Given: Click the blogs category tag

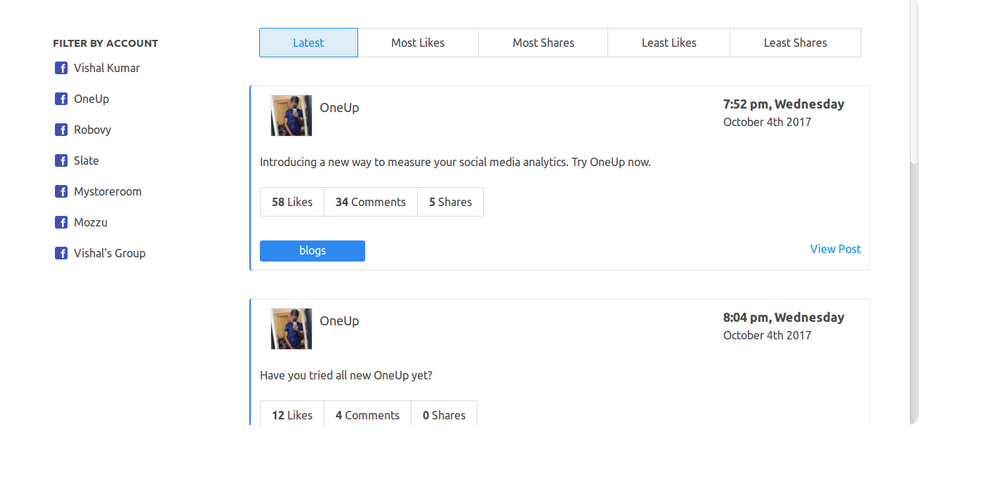Looking at the screenshot, I should [x=313, y=250].
